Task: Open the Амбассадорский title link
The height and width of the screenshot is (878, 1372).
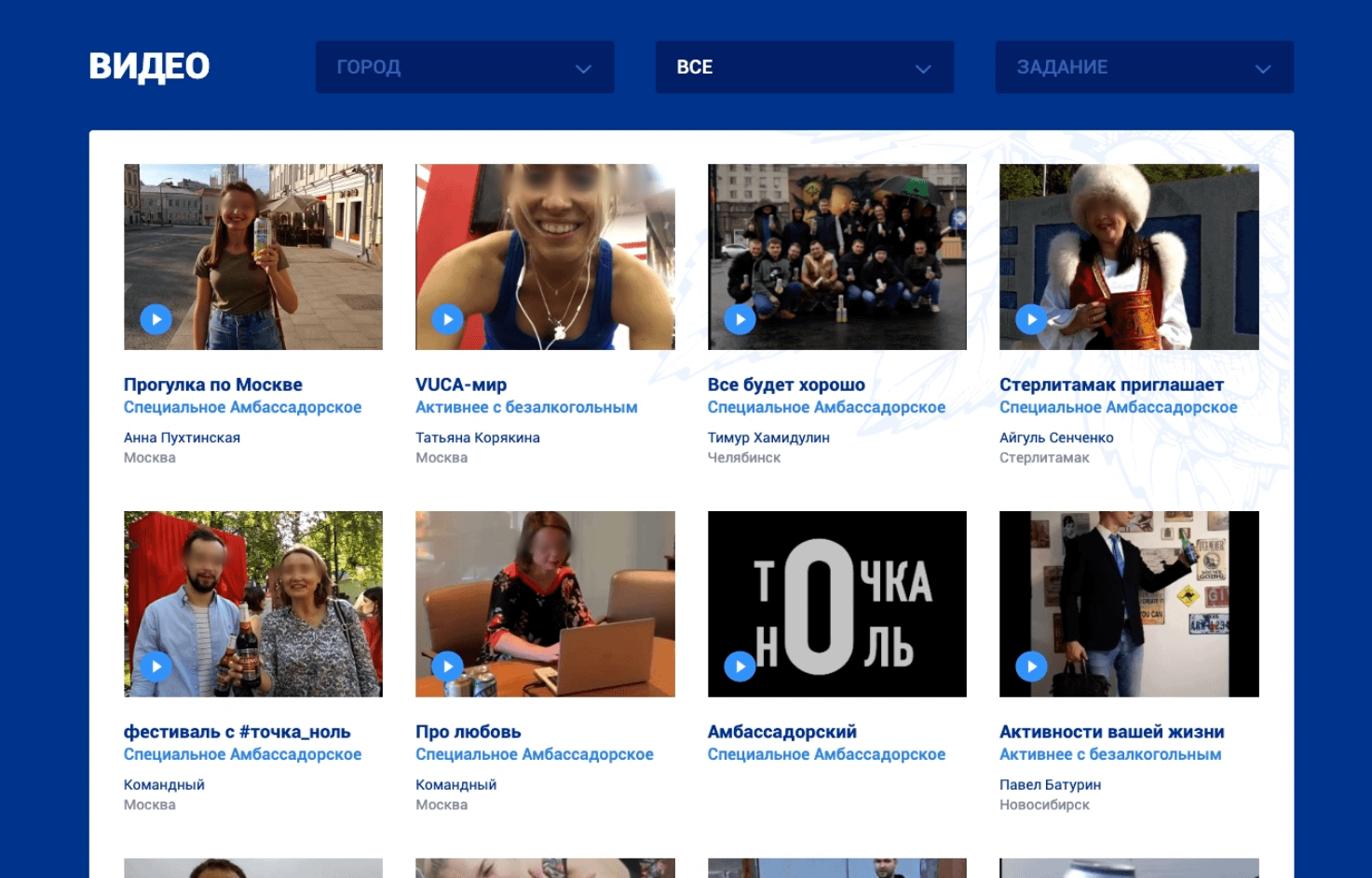Action: tap(782, 732)
